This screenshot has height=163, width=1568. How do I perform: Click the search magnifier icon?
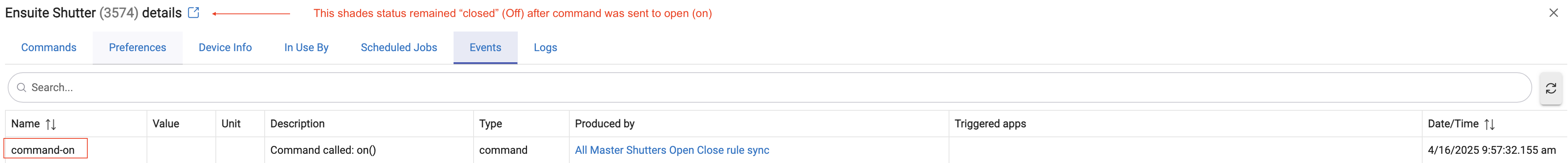(21, 88)
